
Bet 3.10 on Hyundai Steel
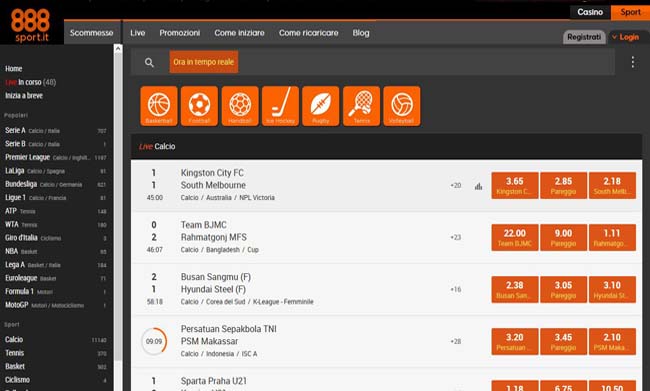[612, 289]
